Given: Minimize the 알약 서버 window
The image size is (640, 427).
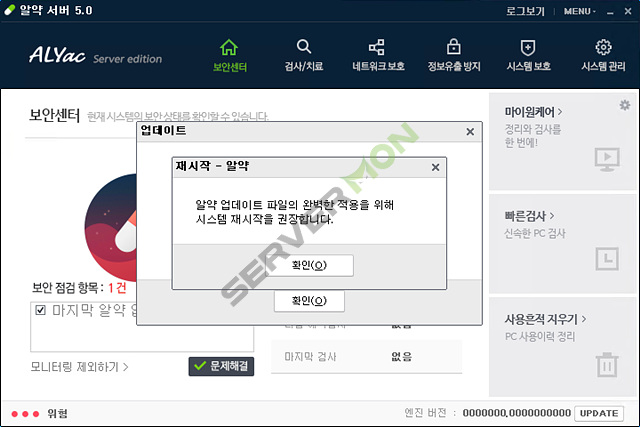Looking at the screenshot, I should pyautogui.click(x=610, y=11).
